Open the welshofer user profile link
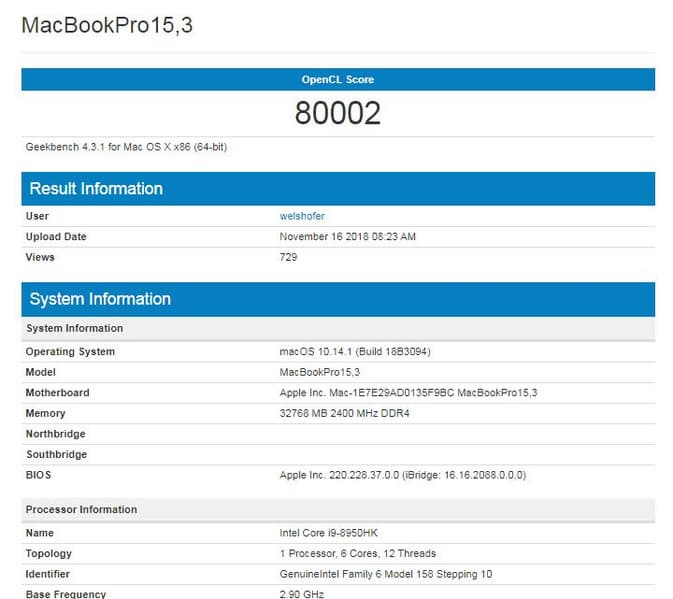The image size is (673, 599). [x=302, y=216]
